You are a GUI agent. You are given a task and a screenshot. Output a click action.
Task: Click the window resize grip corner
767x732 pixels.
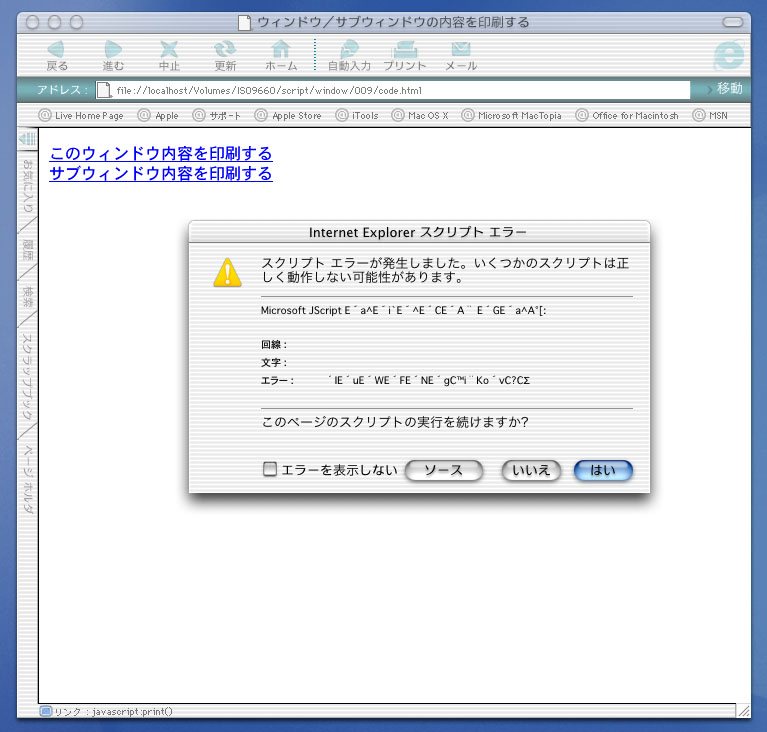tap(744, 710)
